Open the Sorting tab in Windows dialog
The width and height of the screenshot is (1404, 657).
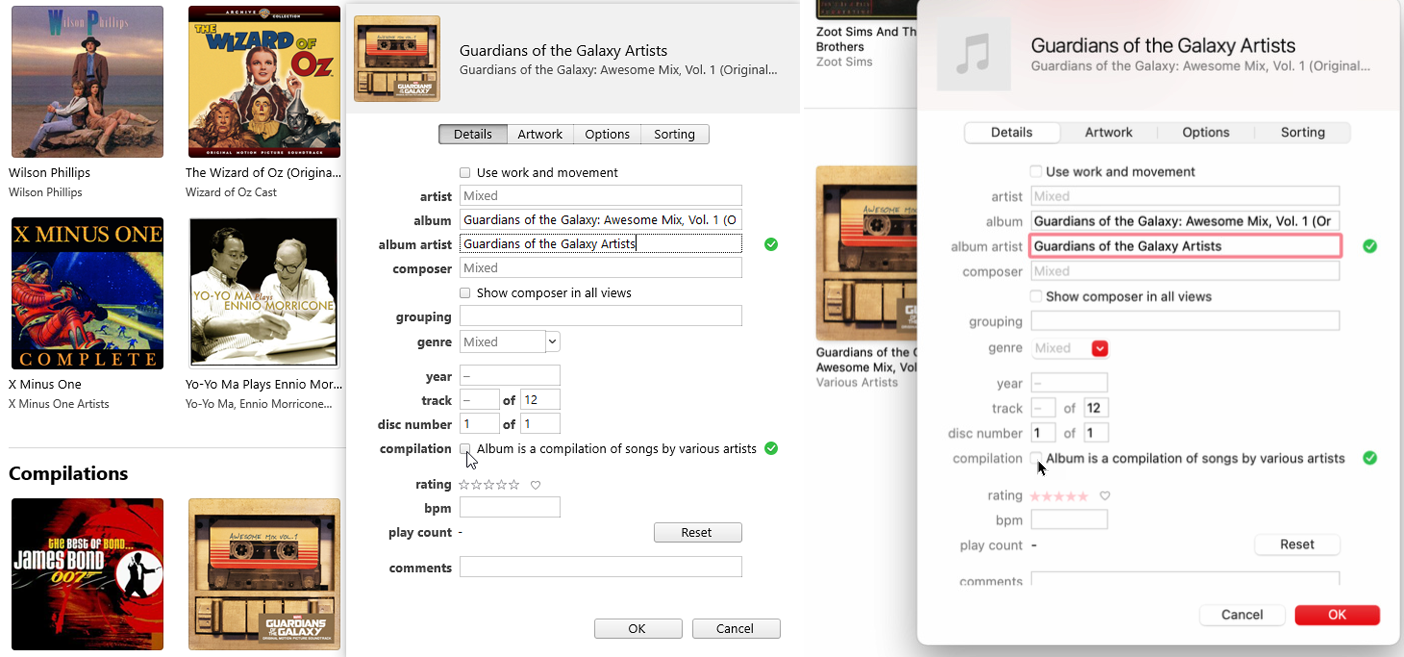[x=674, y=134]
